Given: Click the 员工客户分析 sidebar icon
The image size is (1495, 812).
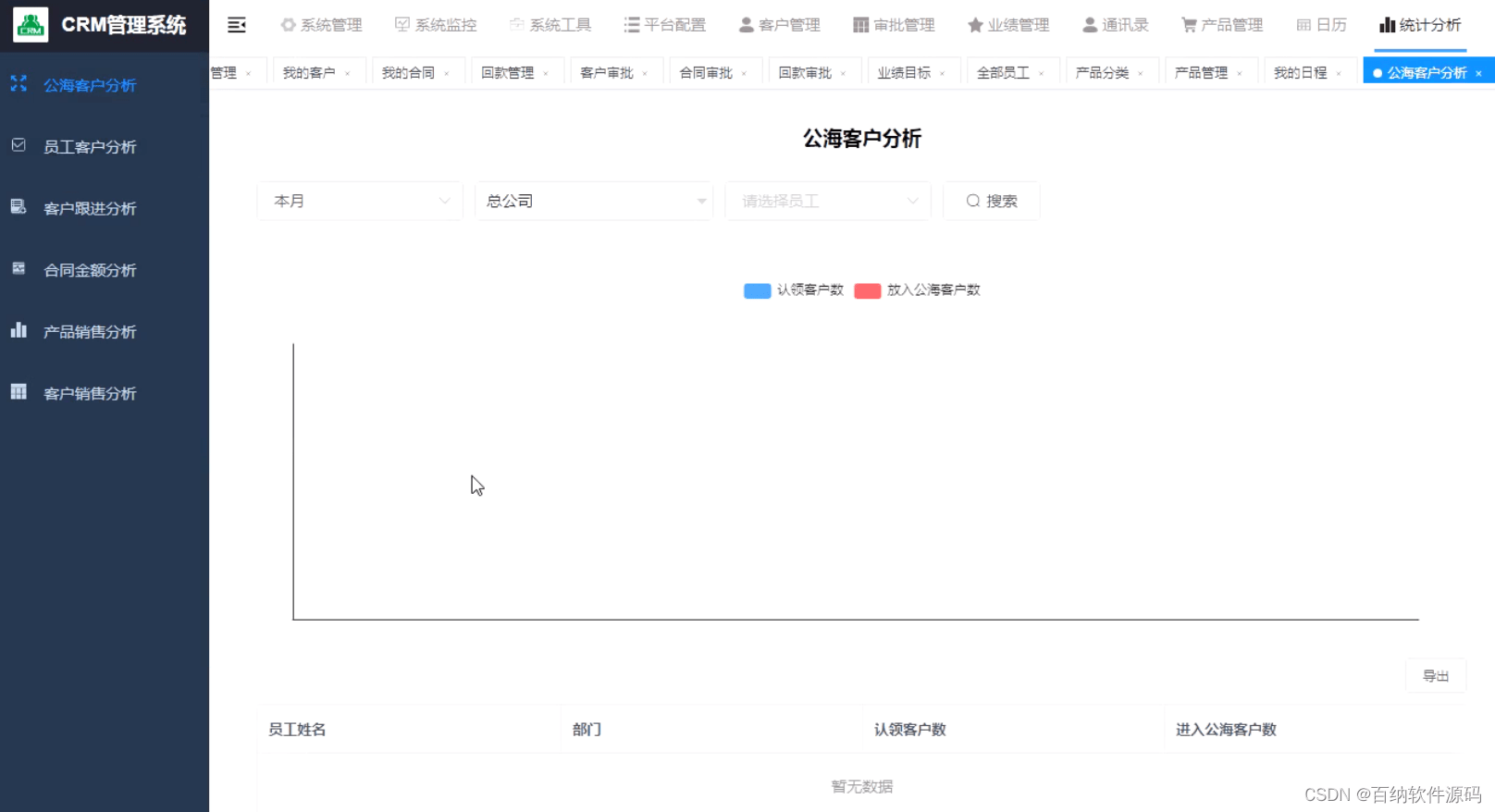Looking at the screenshot, I should click(19, 145).
